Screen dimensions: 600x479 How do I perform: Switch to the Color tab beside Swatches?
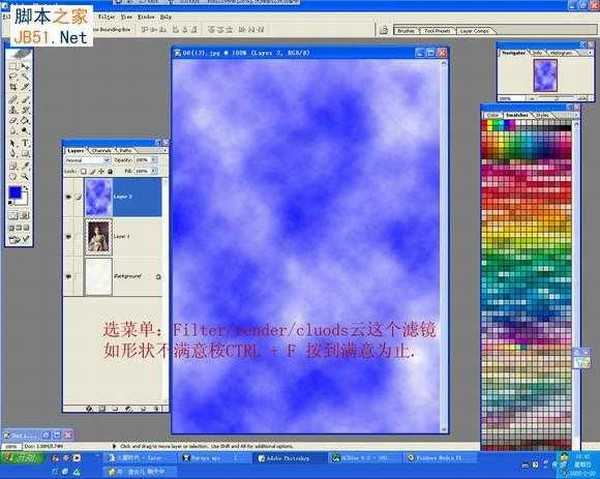493,115
